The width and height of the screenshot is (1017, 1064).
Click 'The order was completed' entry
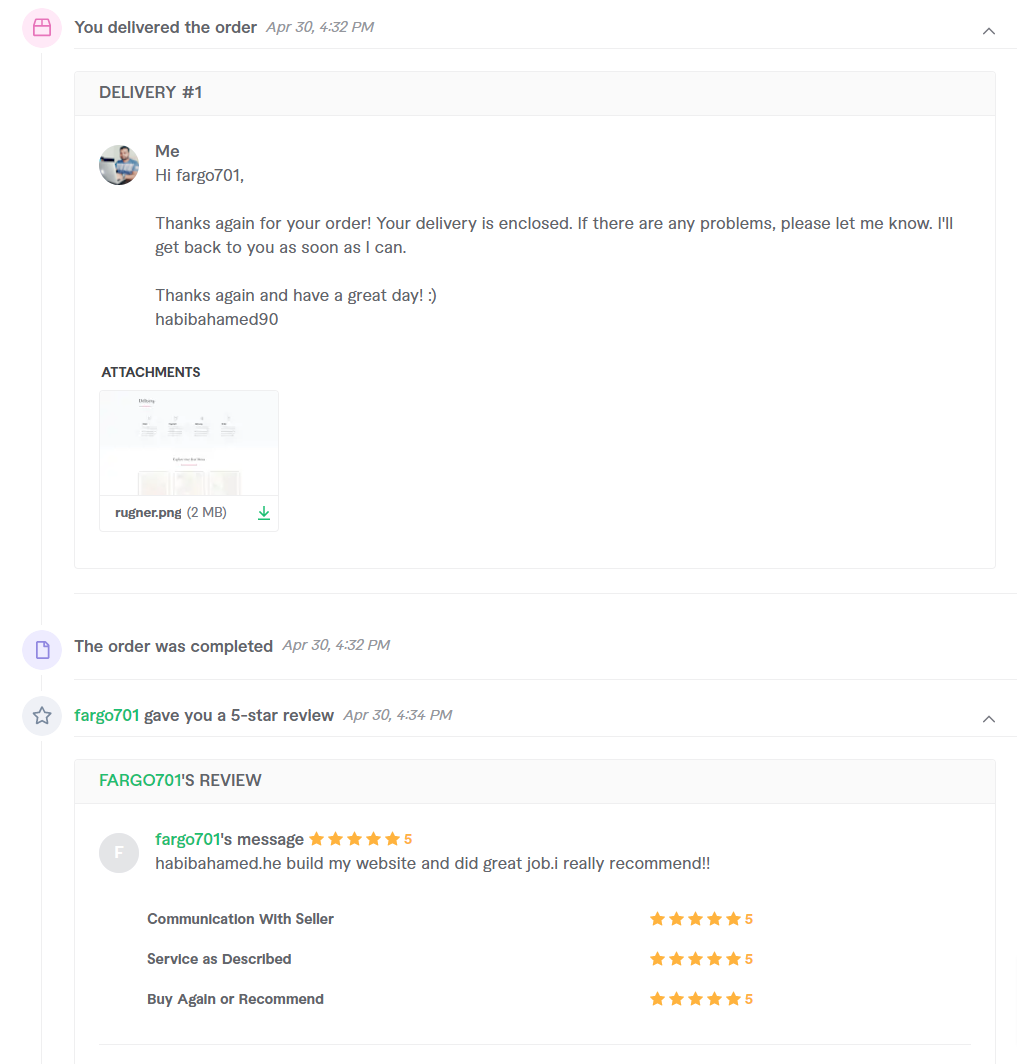(173, 646)
